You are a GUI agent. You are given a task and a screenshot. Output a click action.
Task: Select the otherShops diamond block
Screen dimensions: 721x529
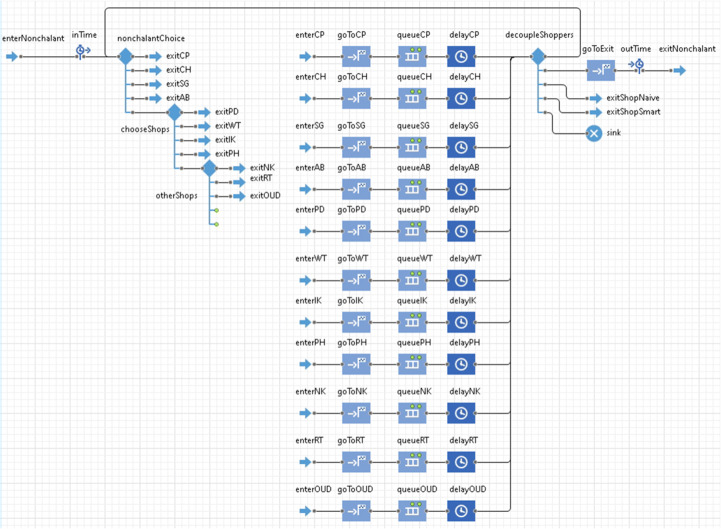click(210, 169)
